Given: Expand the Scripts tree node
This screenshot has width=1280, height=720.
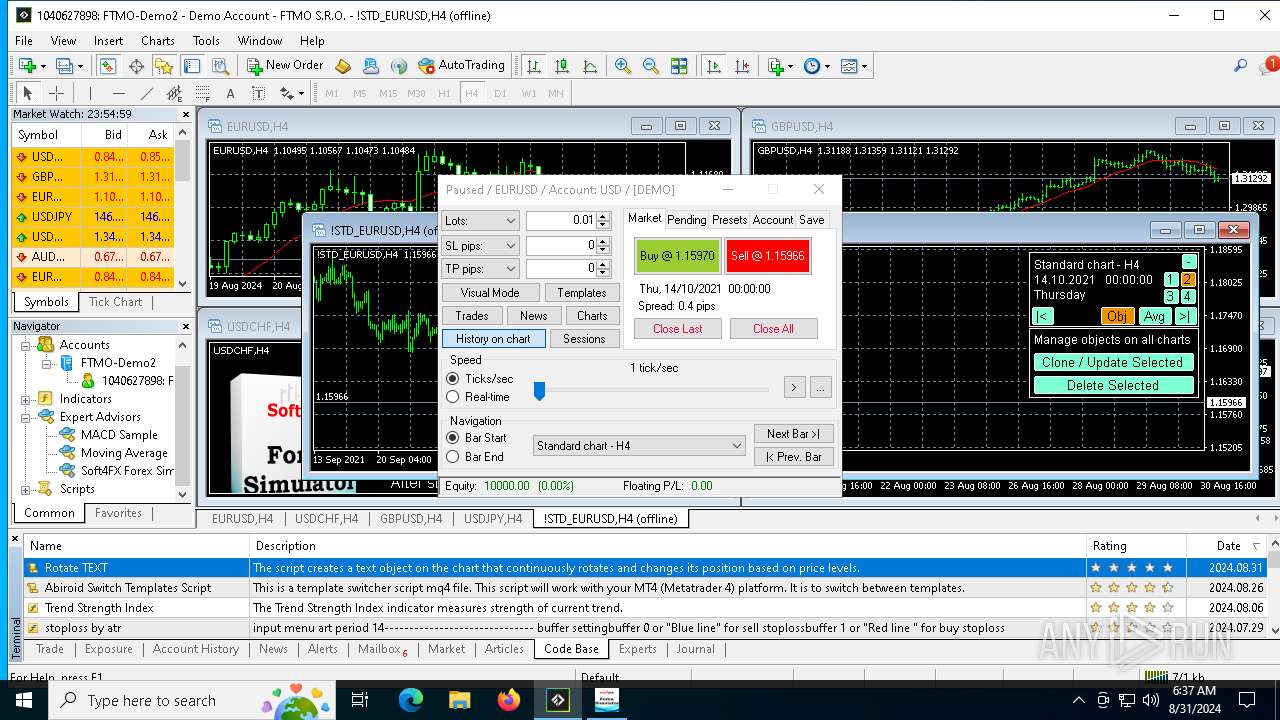Looking at the screenshot, I should coord(27,489).
